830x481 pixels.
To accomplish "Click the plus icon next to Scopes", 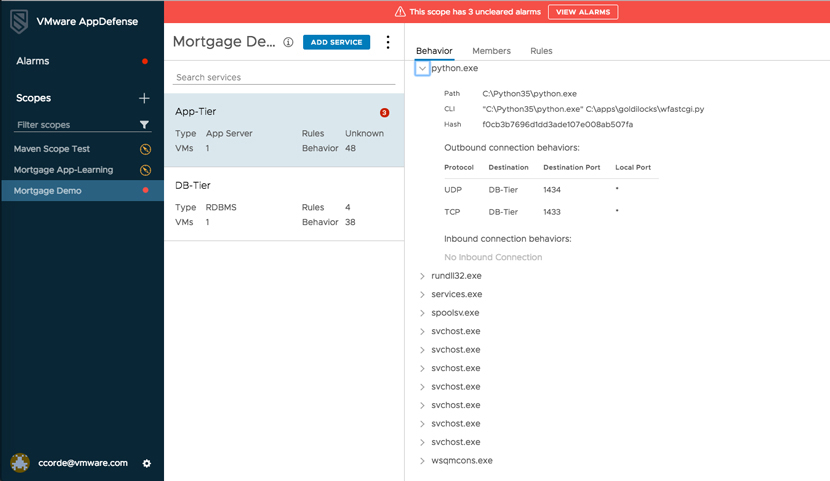I will click(144, 98).
